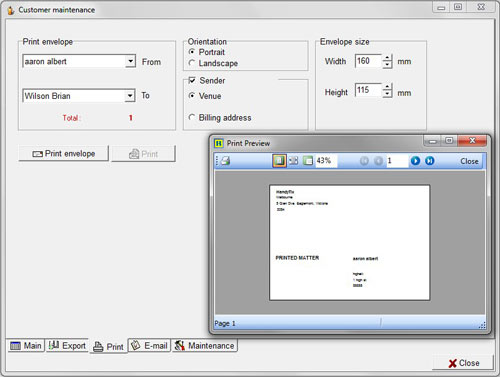Jump to last page in Print Preview
This screenshot has height=377, width=500.
coord(430,161)
